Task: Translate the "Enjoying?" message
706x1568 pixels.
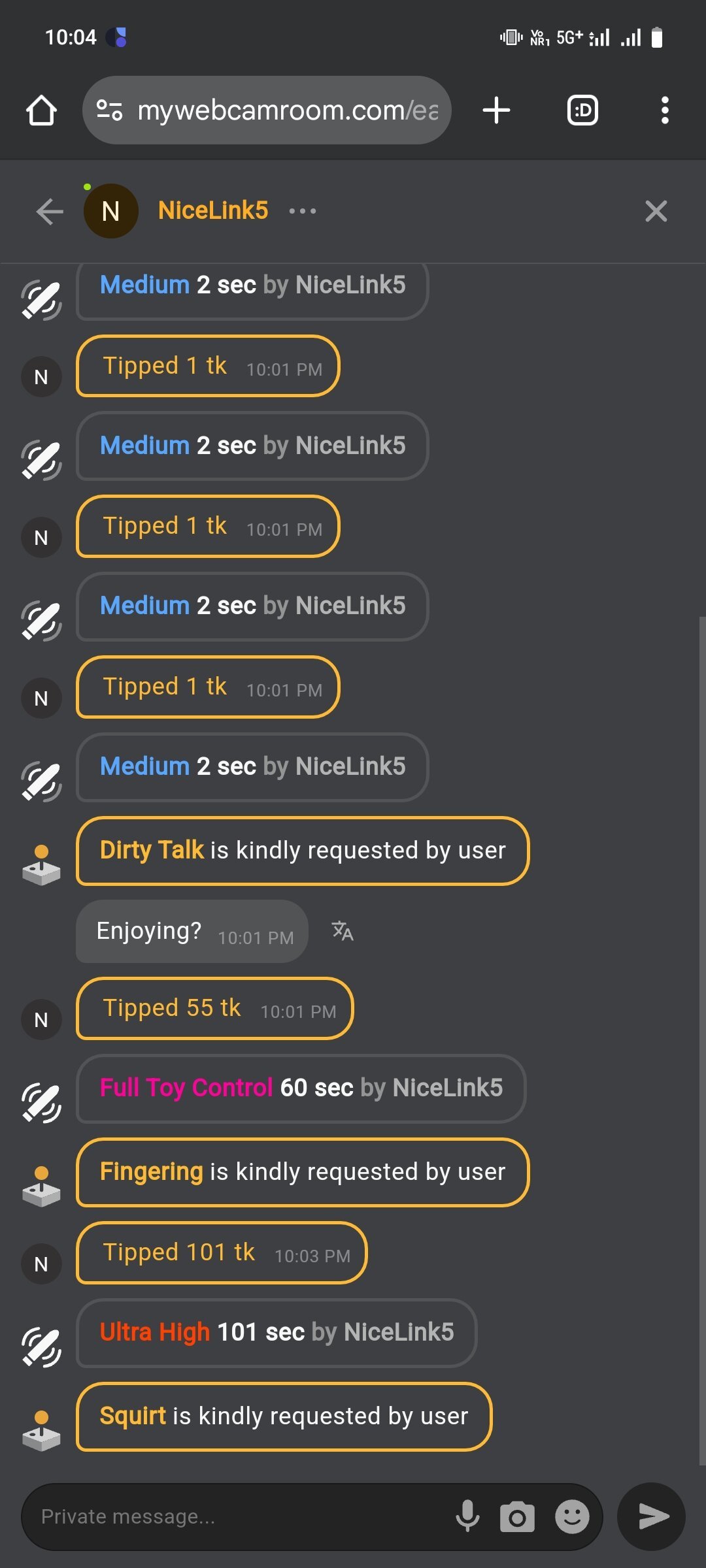Action: [342, 931]
